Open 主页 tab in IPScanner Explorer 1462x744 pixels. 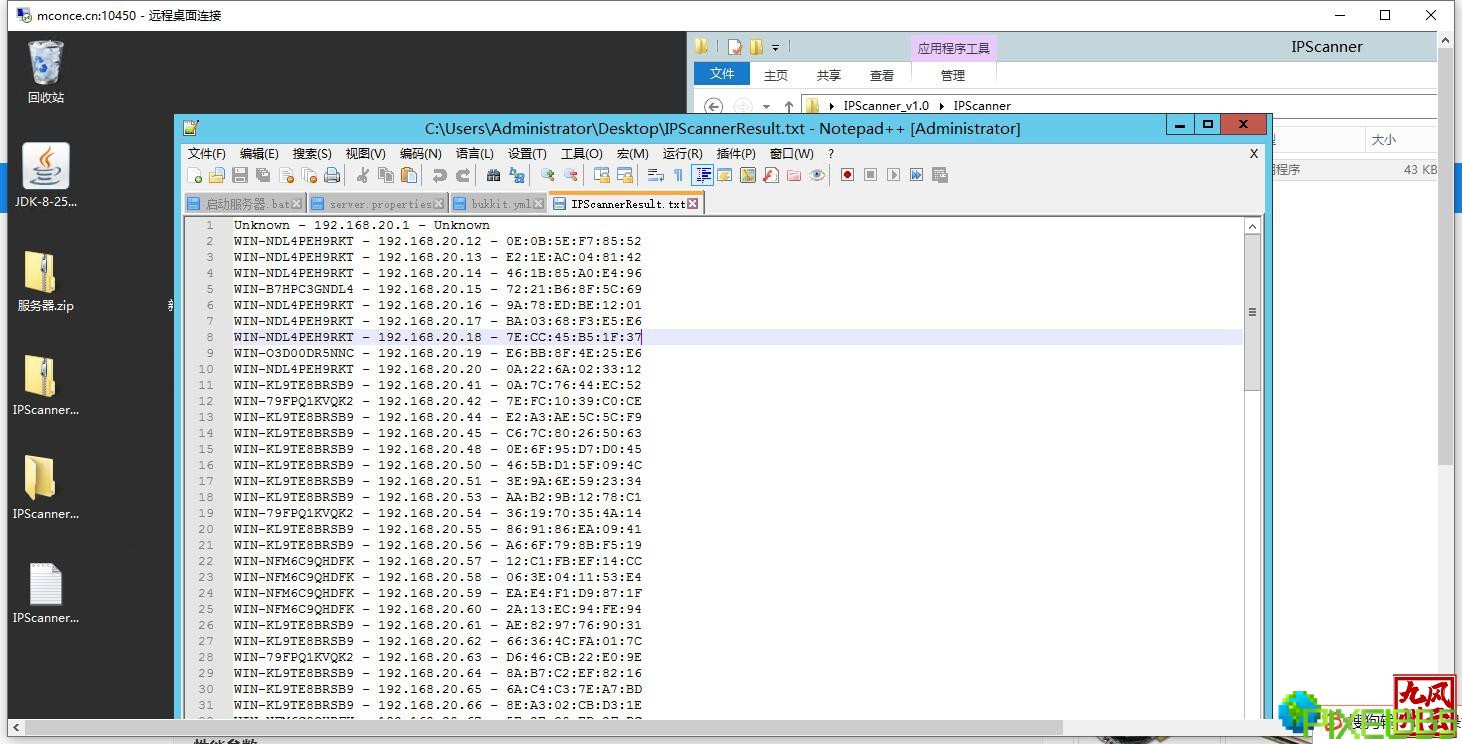[775, 75]
